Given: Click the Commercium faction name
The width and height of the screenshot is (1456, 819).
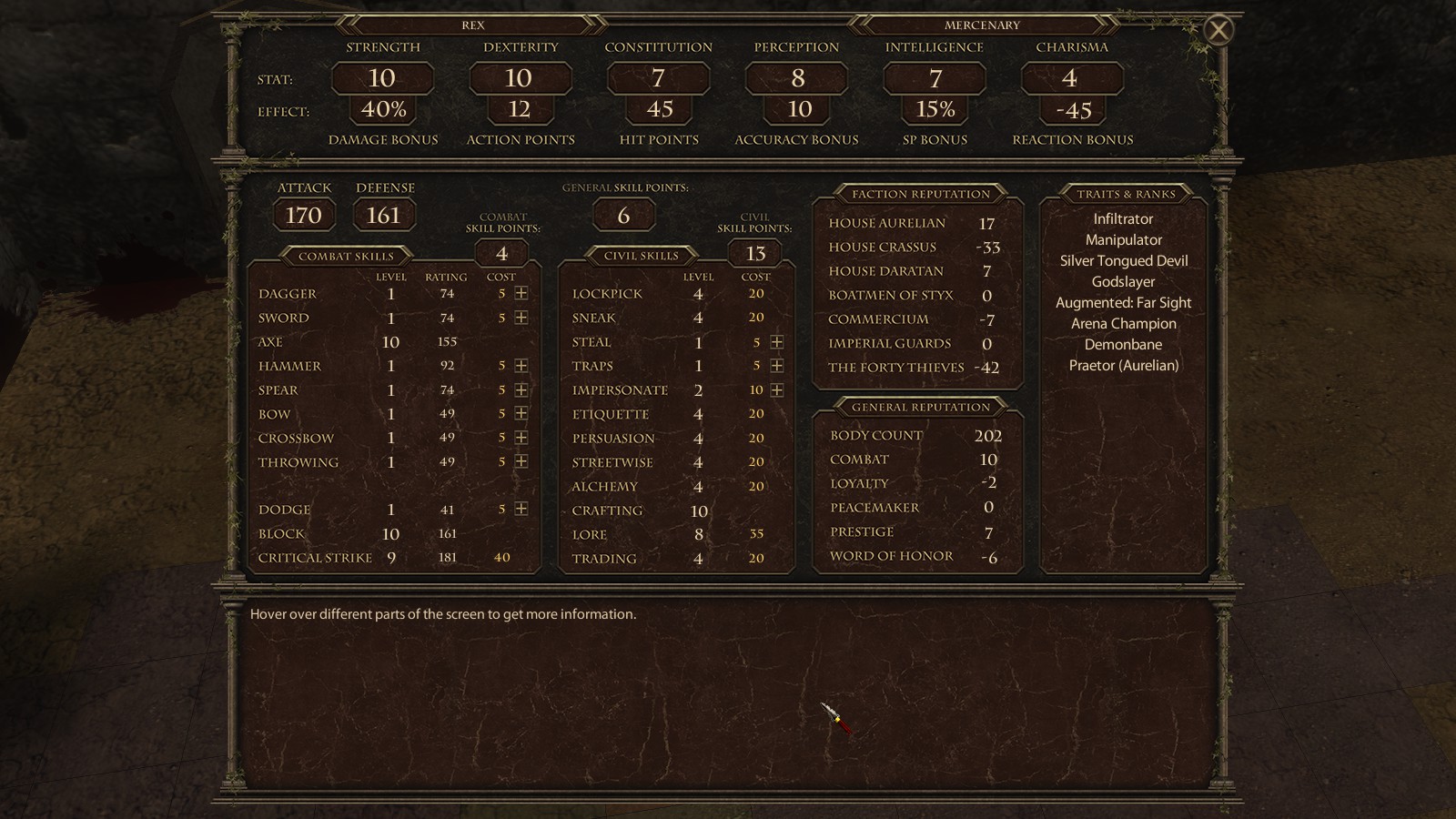Looking at the screenshot, I should [x=879, y=319].
